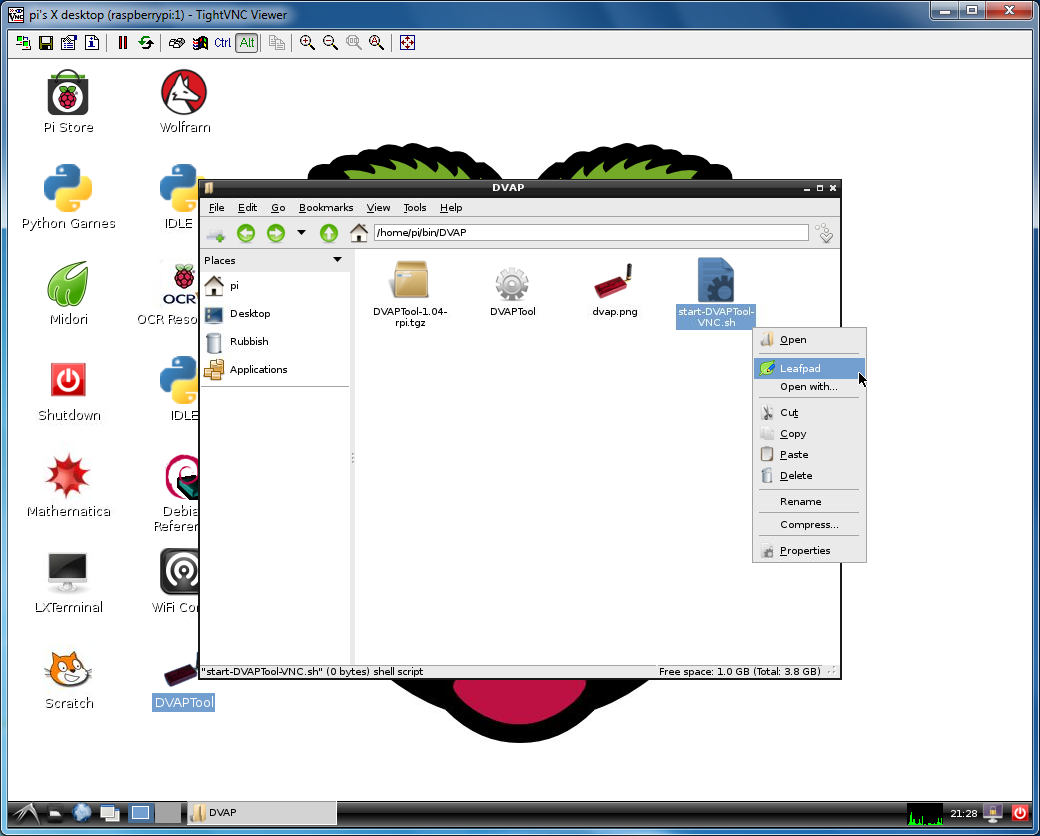Click the Midori browser desktop icon
The image size is (1040, 836).
point(68,293)
